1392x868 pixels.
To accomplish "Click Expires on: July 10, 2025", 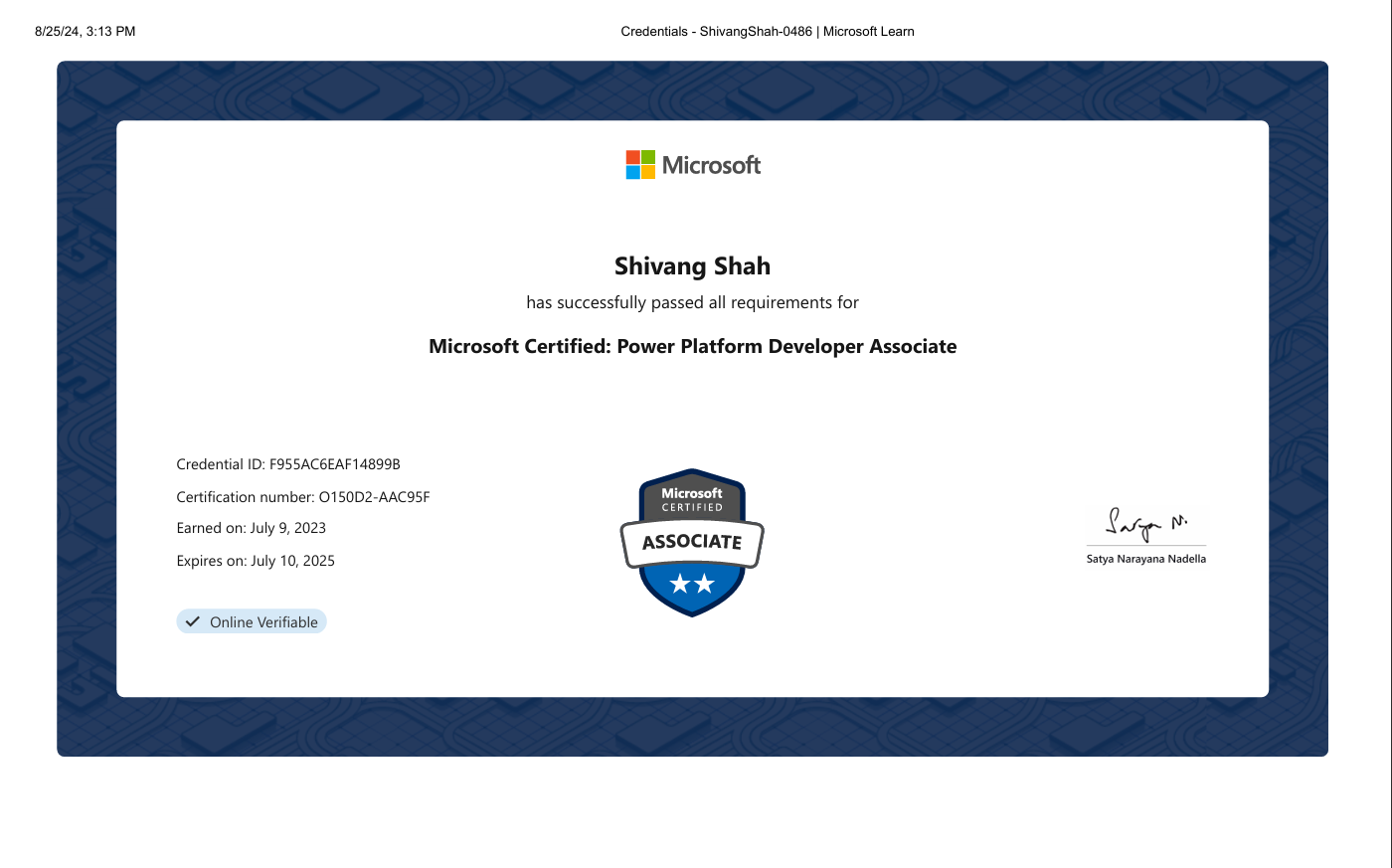I will coord(256,561).
